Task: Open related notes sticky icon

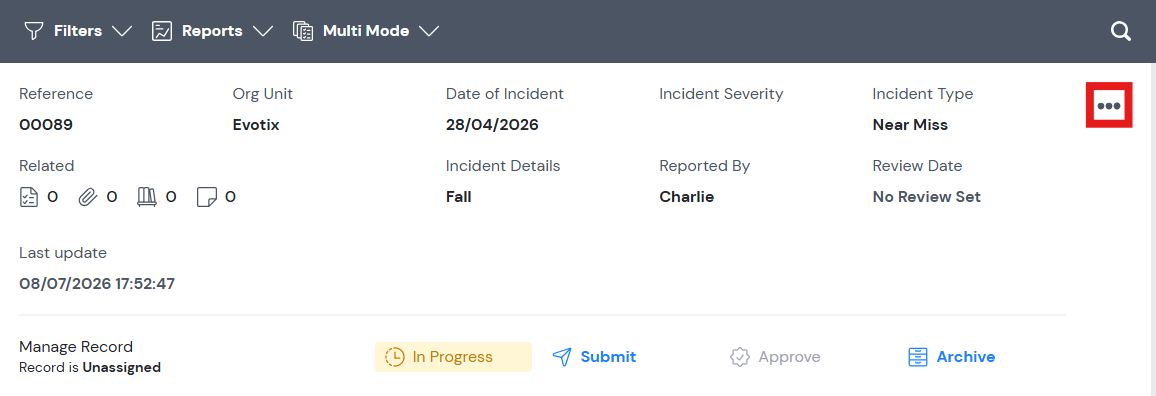Action: (x=206, y=197)
